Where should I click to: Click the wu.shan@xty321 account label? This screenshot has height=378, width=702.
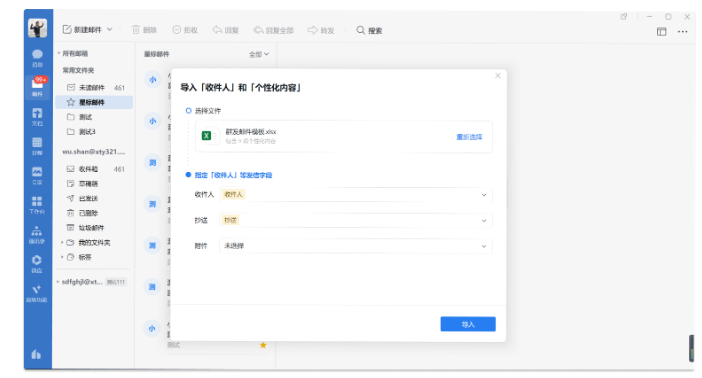point(94,151)
